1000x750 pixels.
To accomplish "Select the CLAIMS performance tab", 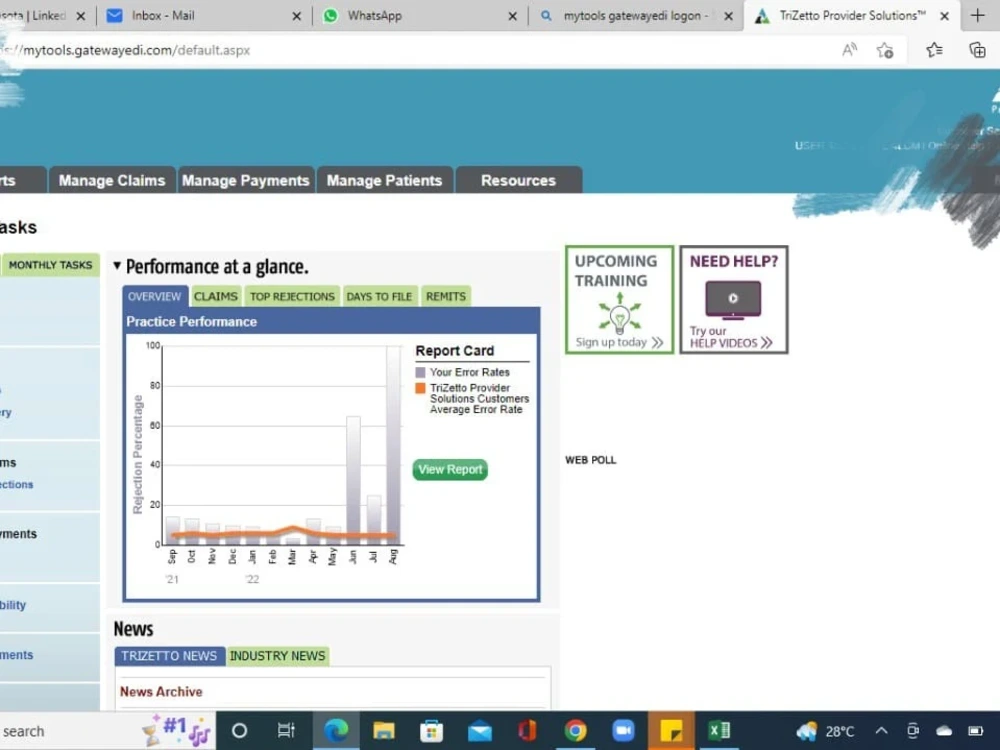I will (x=216, y=297).
